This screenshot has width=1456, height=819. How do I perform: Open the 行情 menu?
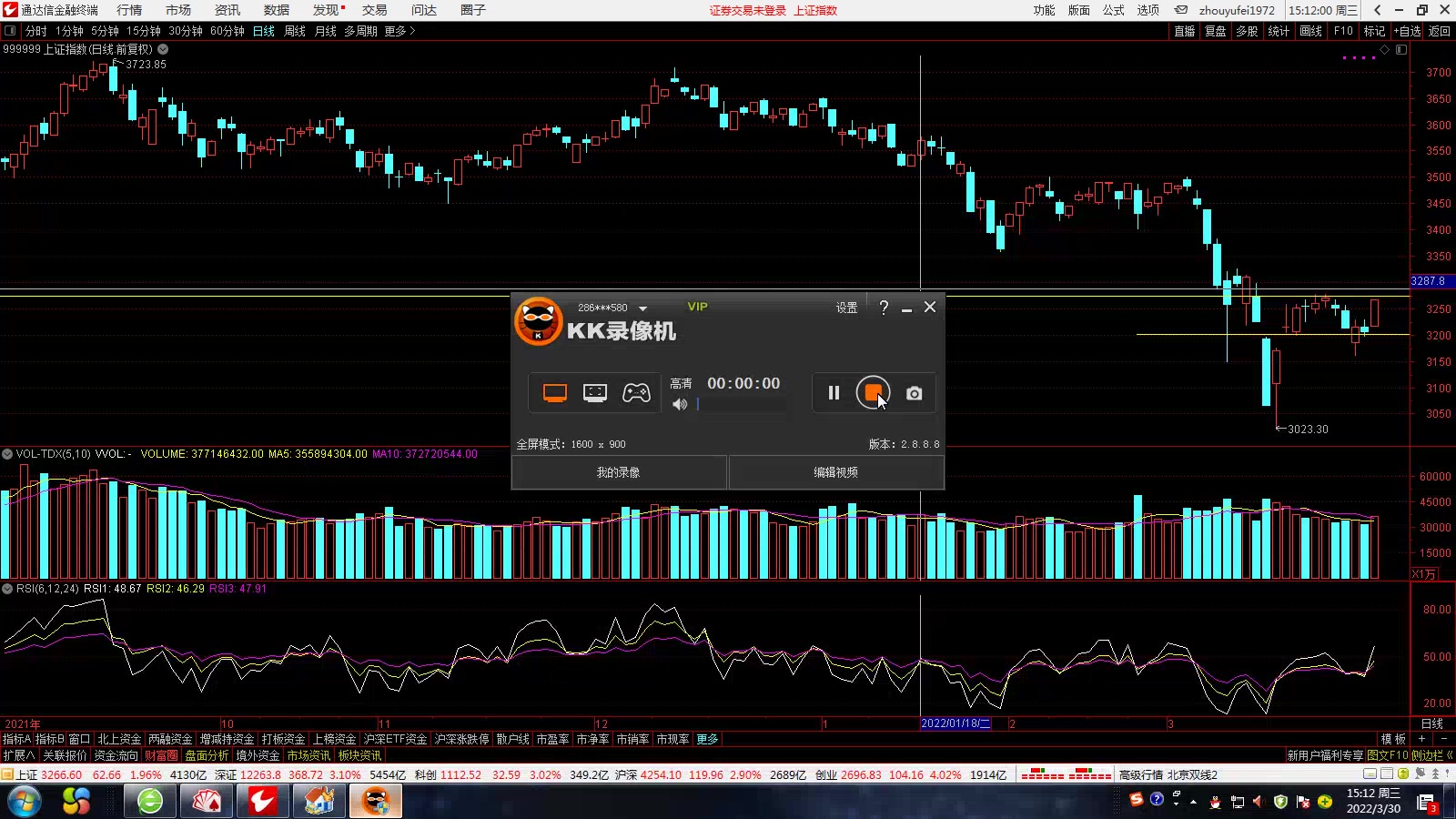point(129,10)
